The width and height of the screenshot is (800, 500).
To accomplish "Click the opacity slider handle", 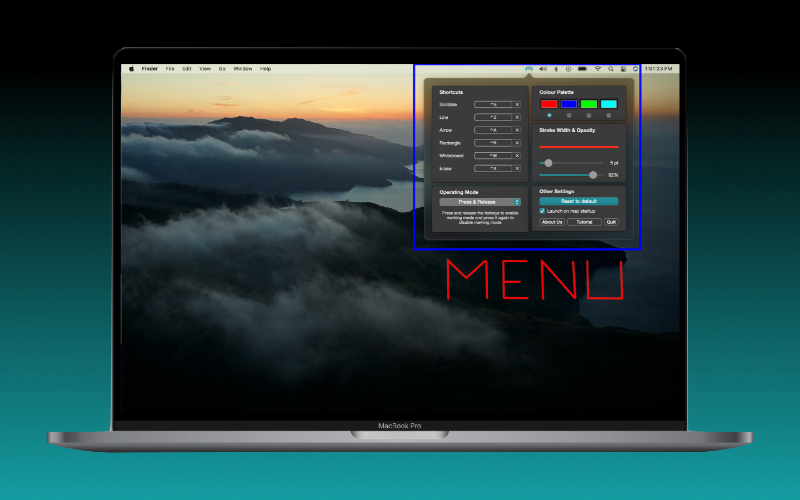I will tap(593, 175).
